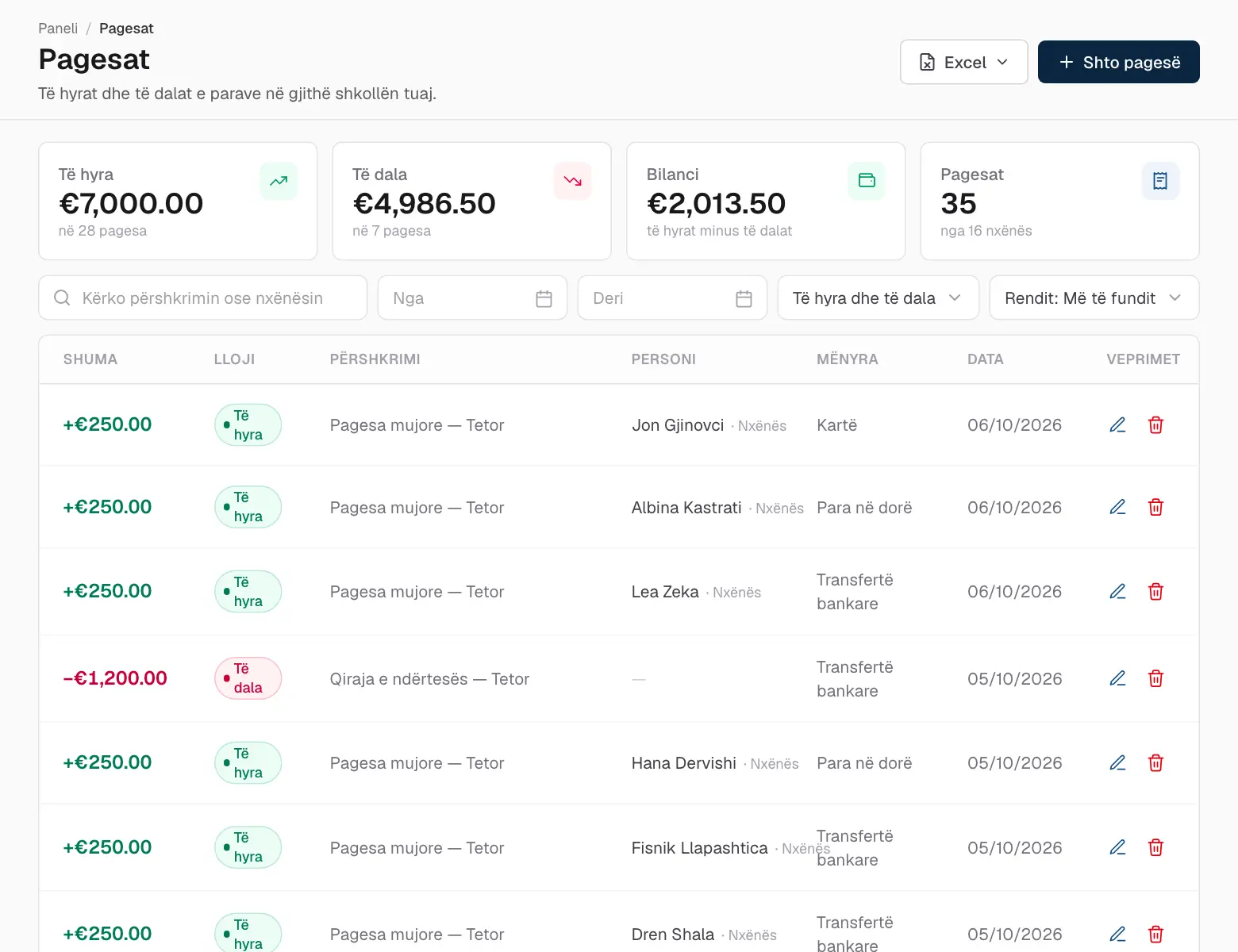1238x952 pixels.
Task: Delete Albina Kastrati payment
Action: point(1155,507)
